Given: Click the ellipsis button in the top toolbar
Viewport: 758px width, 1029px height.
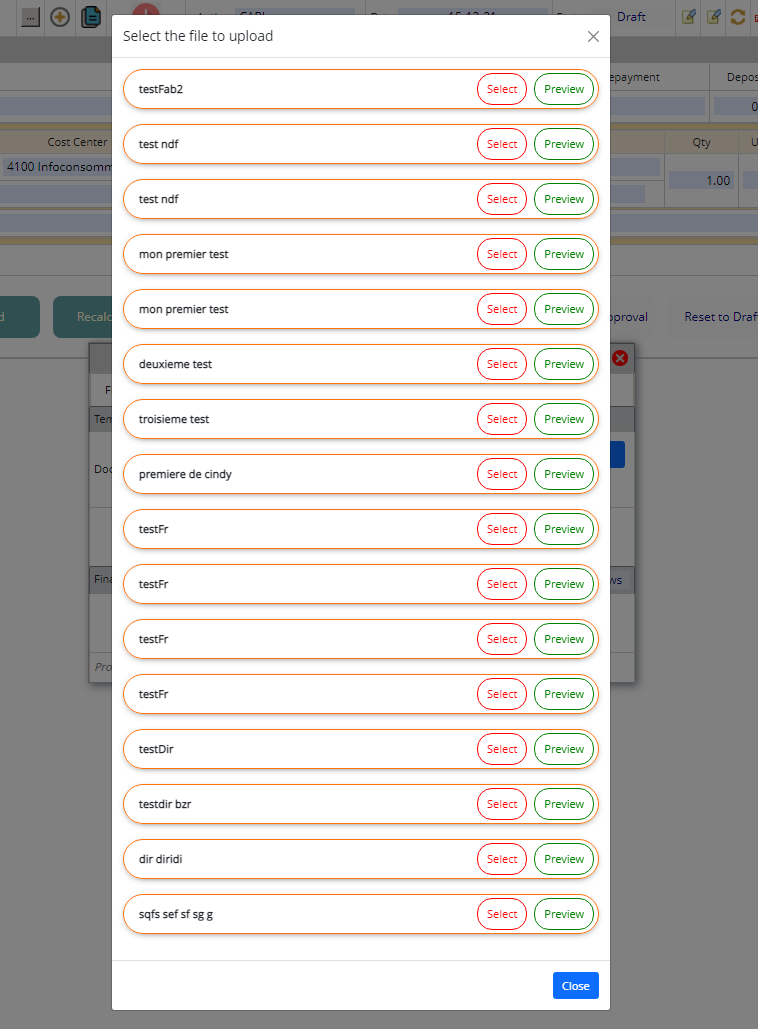Looking at the screenshot, I should coord(30,17).
